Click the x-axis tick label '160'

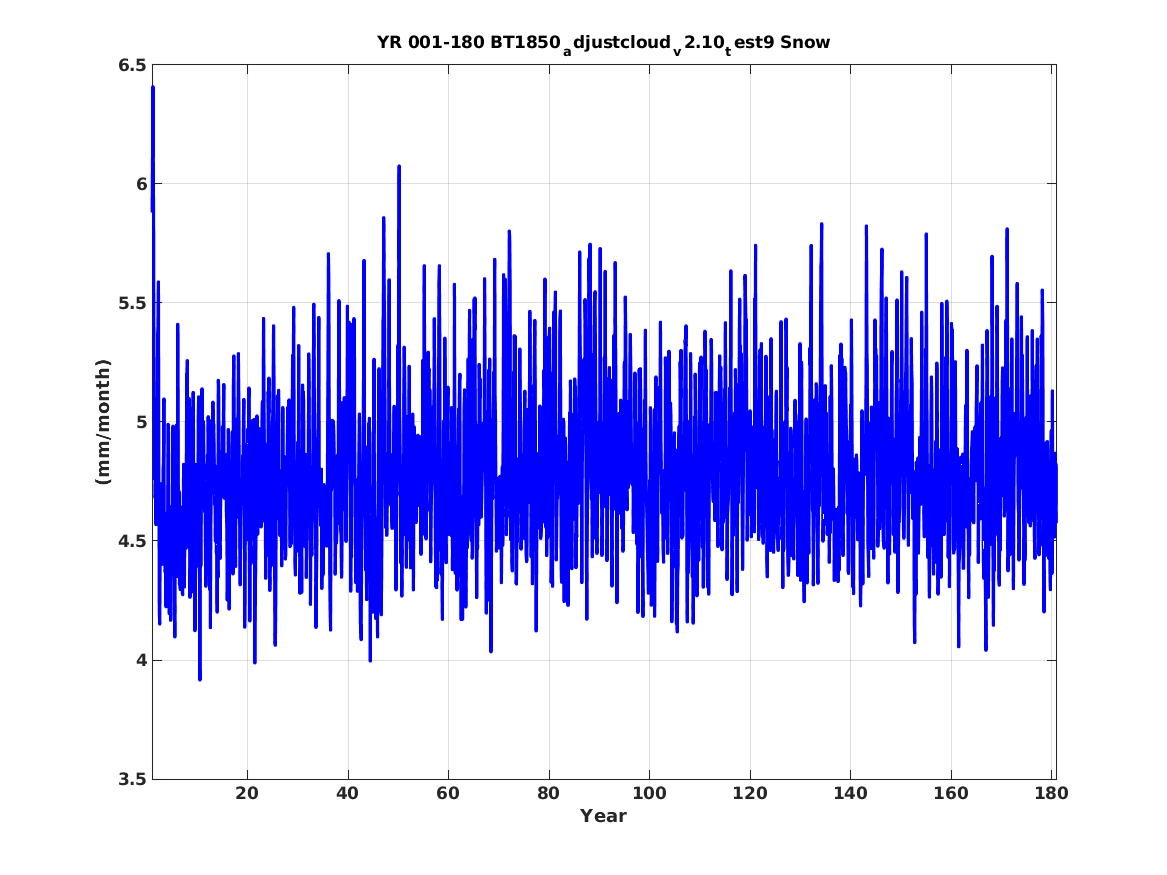pos(951,793)
